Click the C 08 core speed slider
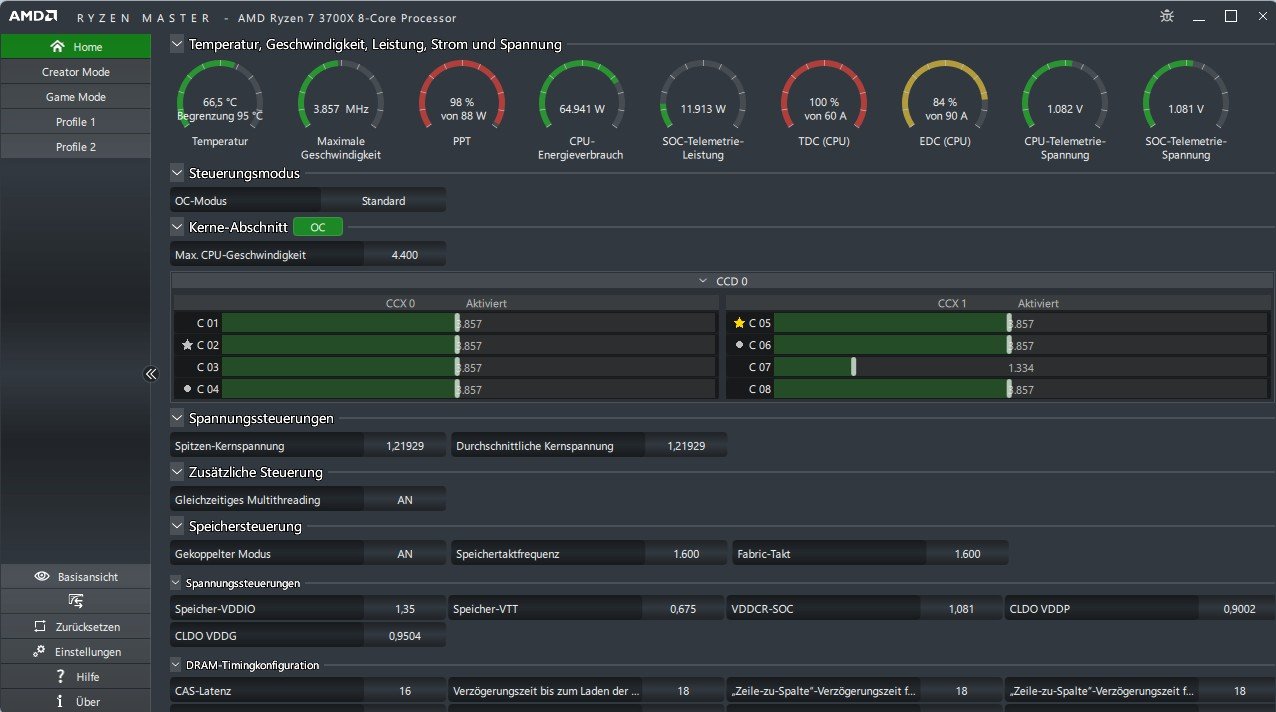The height and width of the screenshot is (712, 1276). click(1020, 389)
